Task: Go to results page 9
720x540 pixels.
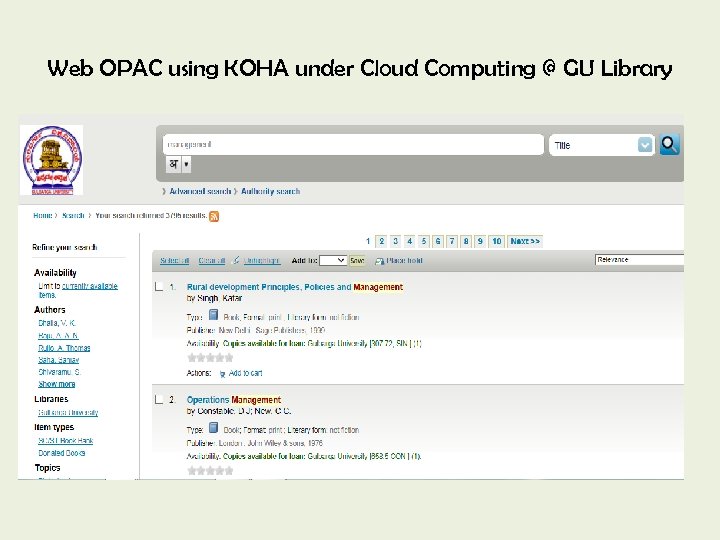Action: (x=480, y=241)
